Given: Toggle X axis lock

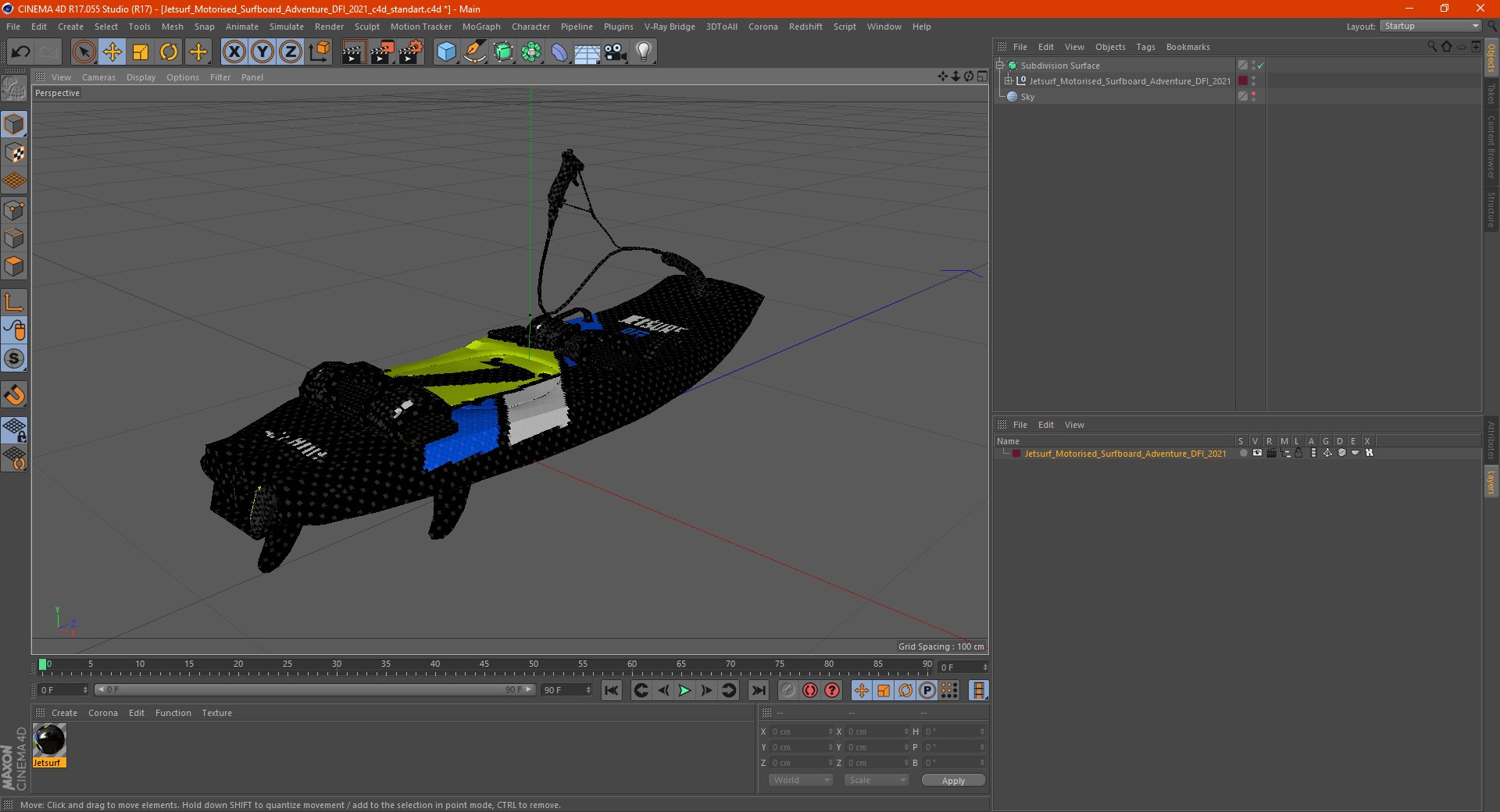Looking at the screenshot, I should point(234,52).
